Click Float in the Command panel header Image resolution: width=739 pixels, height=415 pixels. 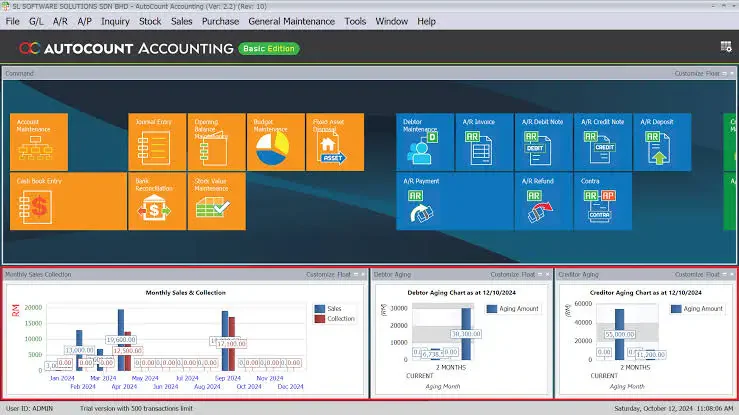tap(713, 73)
